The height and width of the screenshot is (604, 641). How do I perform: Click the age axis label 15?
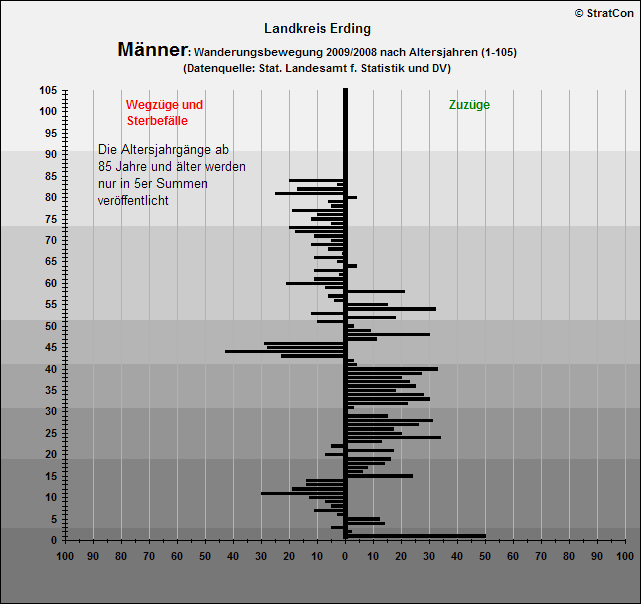(51, 476)
